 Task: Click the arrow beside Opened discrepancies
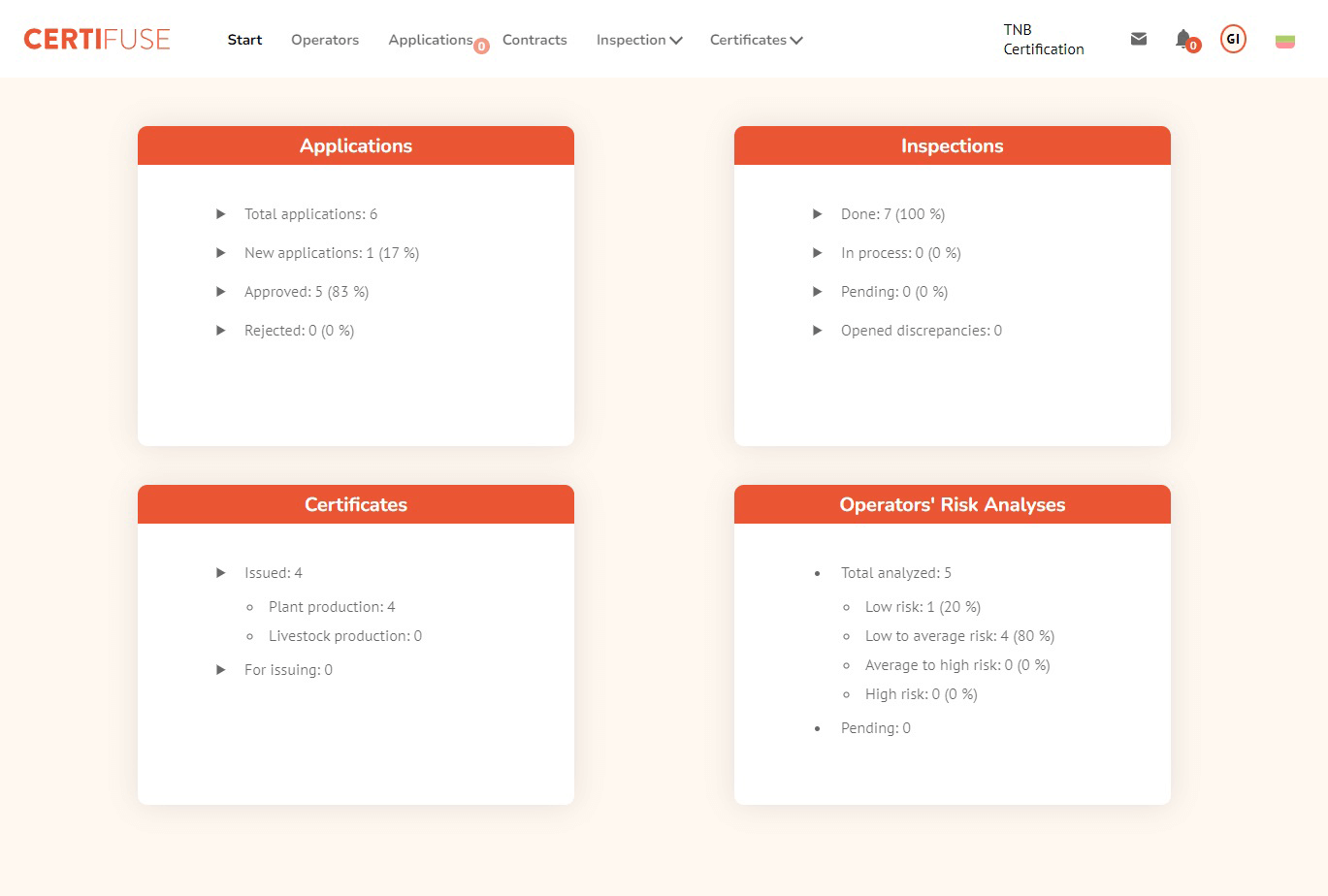coord(818,331)
